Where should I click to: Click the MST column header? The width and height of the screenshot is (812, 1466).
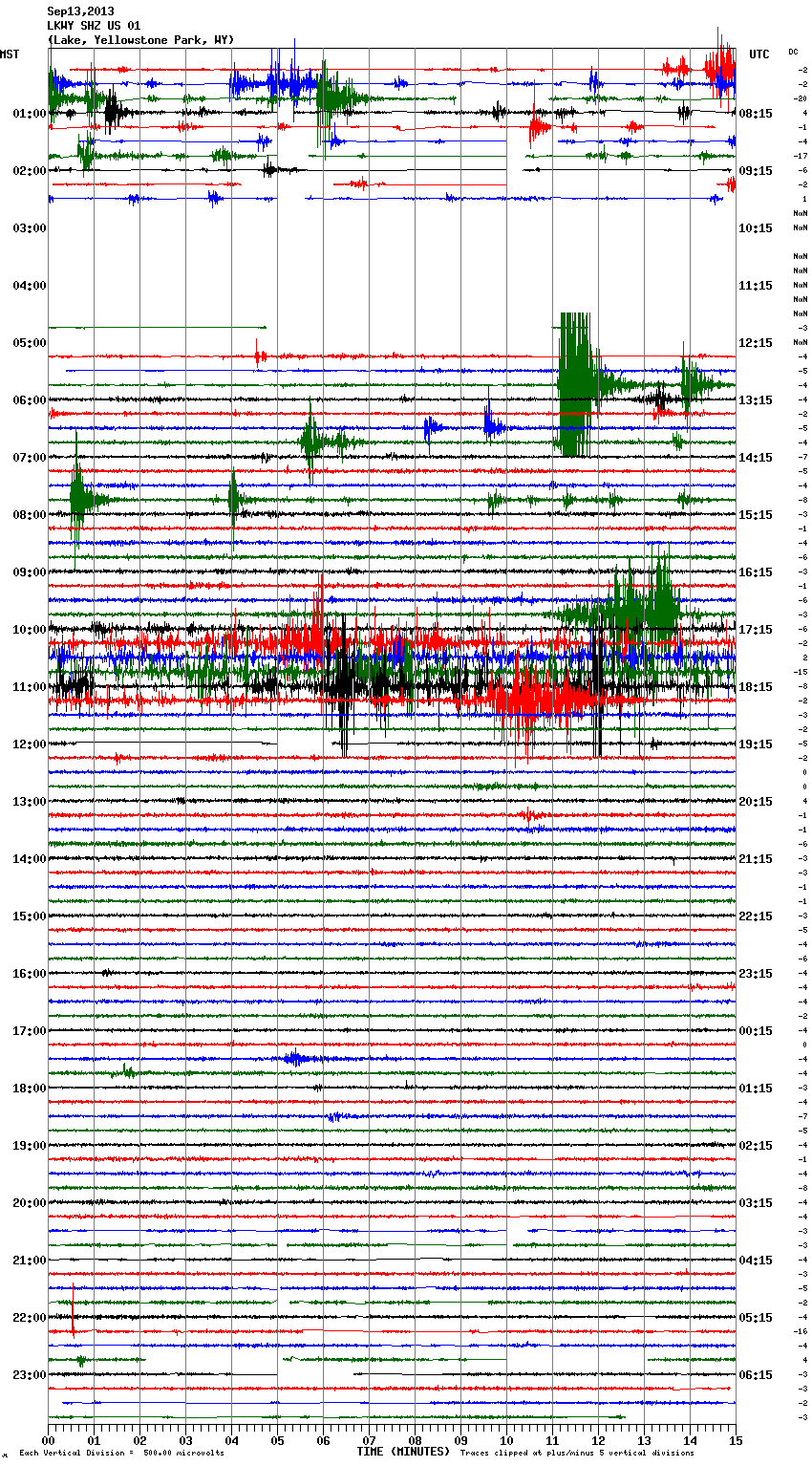tap(10, 54)
